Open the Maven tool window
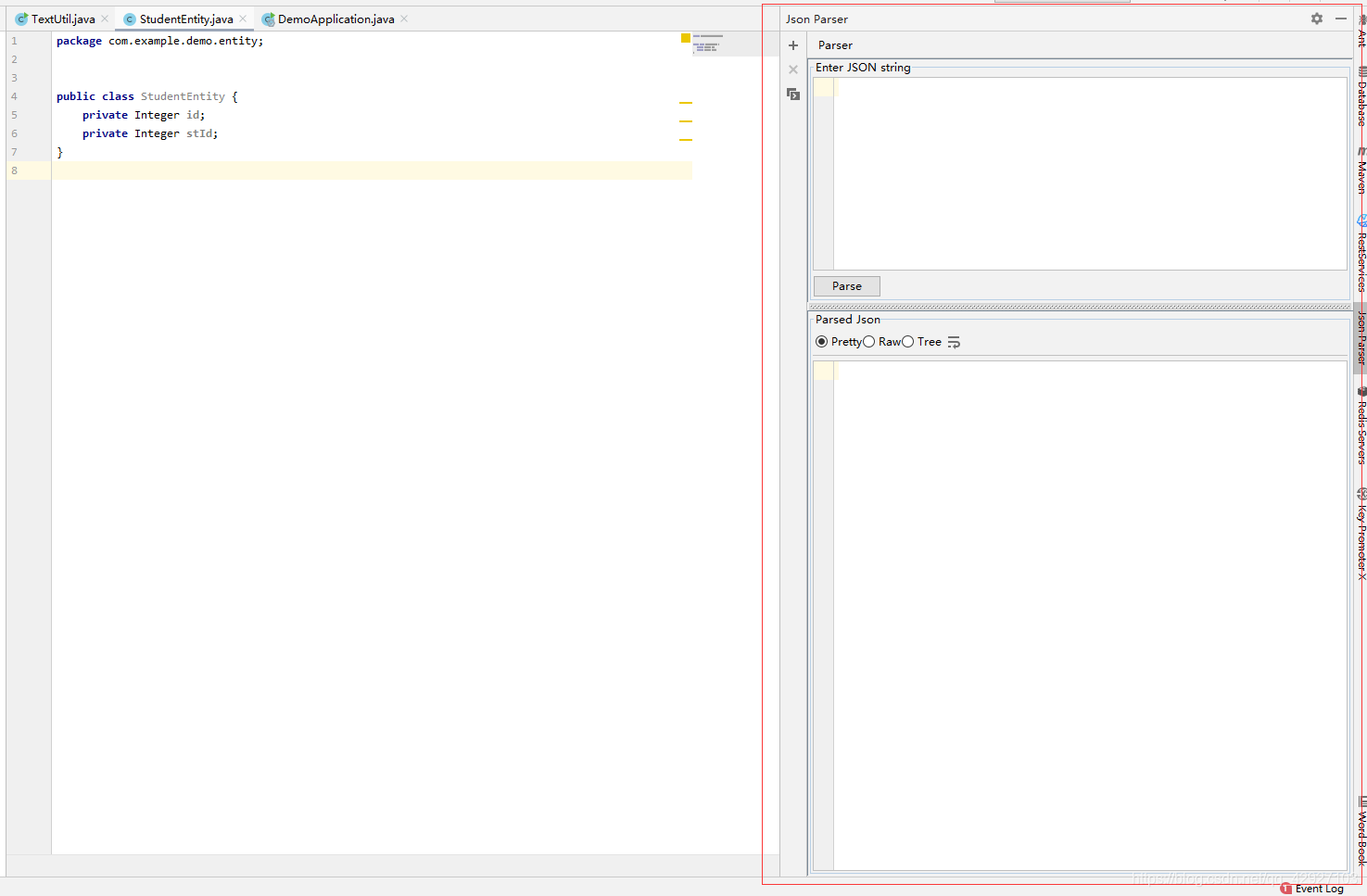Viewport: 1367px width, 896px height. (1361, 170)
